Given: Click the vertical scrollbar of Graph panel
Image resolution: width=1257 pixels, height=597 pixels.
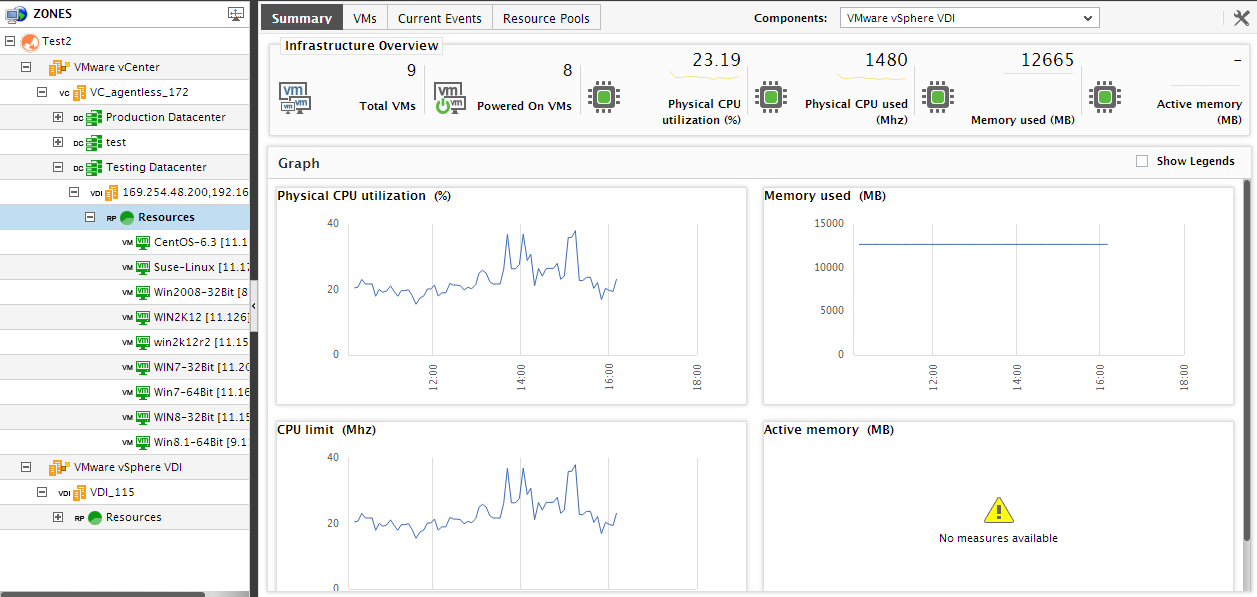Looking at the screenshot, I should (1247, 360).
